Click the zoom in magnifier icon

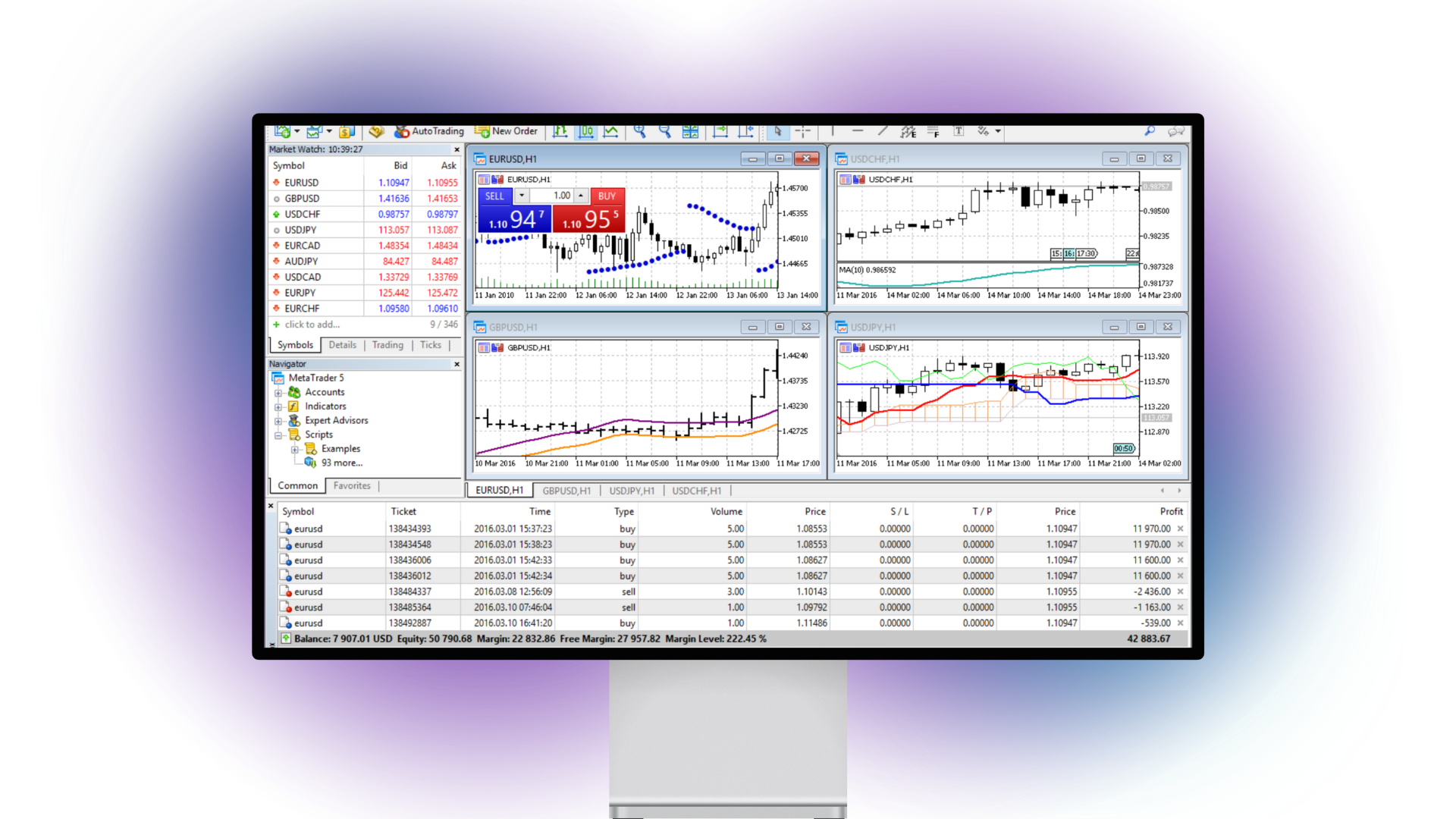click(x=639, y=131)
